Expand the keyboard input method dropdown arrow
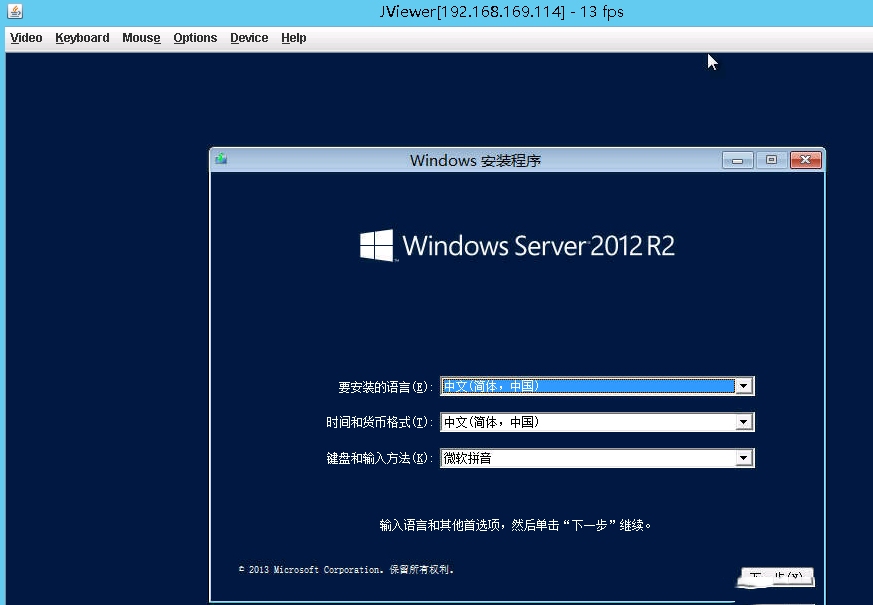 [744, 458]
